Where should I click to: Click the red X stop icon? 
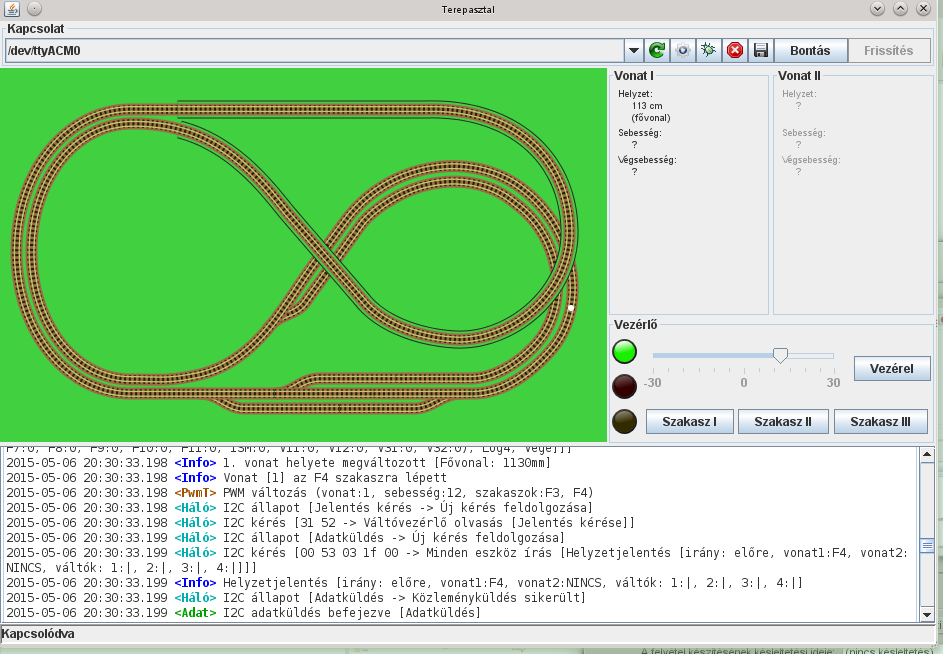coord(735,50)
